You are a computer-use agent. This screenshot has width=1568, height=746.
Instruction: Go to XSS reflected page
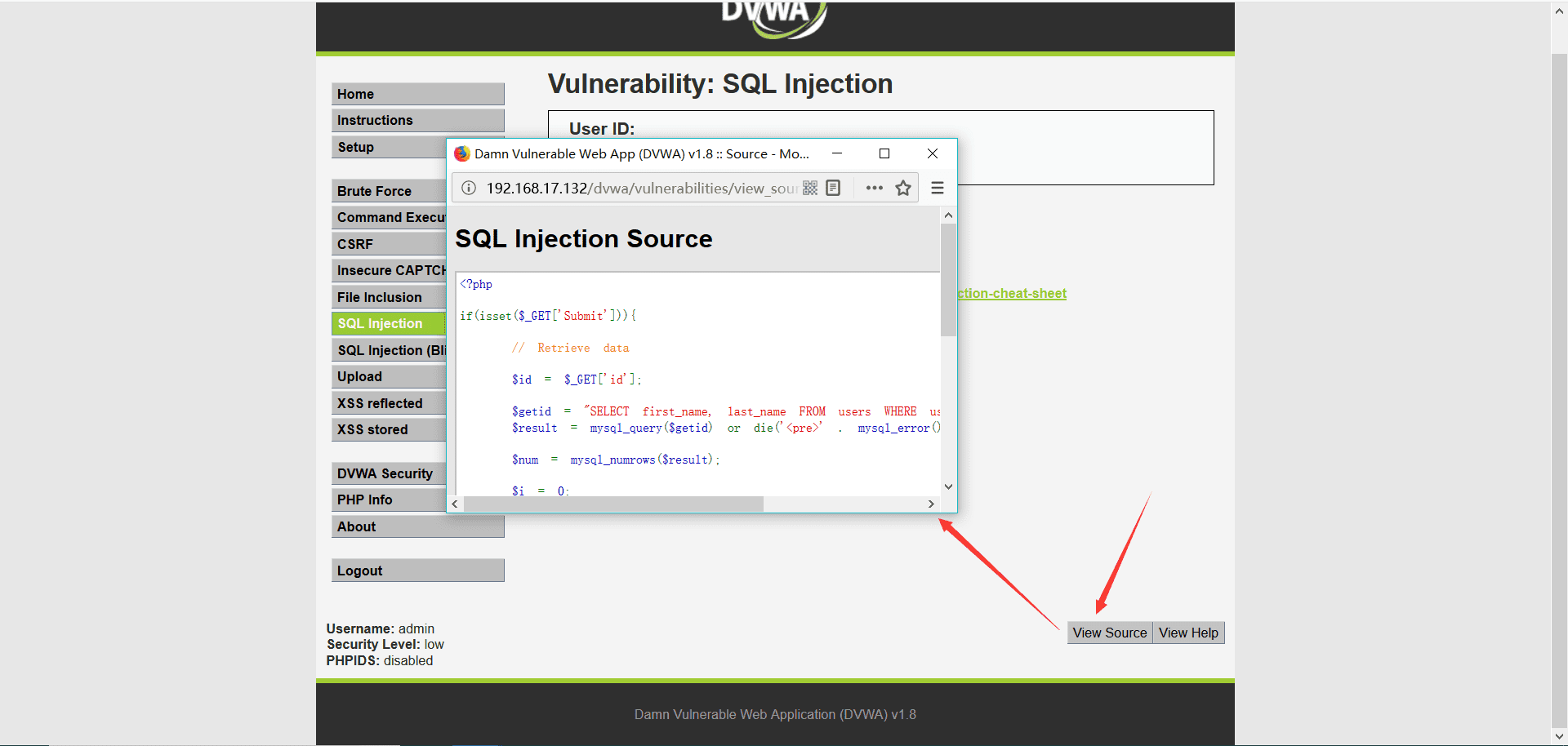[x=389, y=403]
